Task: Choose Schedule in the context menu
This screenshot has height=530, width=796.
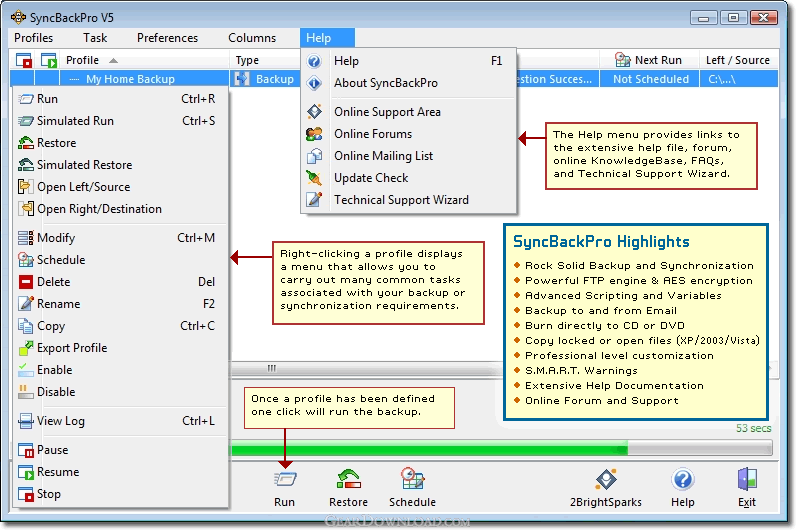Action: point(120,260)
